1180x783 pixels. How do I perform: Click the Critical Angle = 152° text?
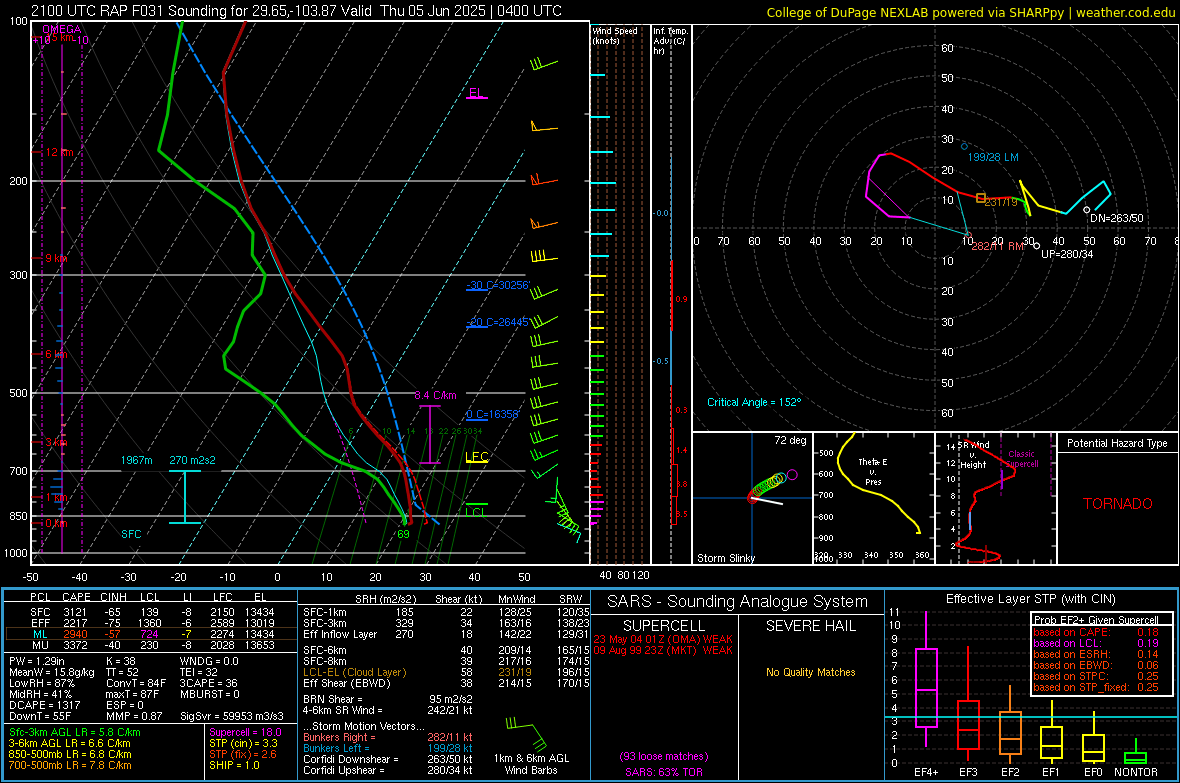(x=754, y=402)
